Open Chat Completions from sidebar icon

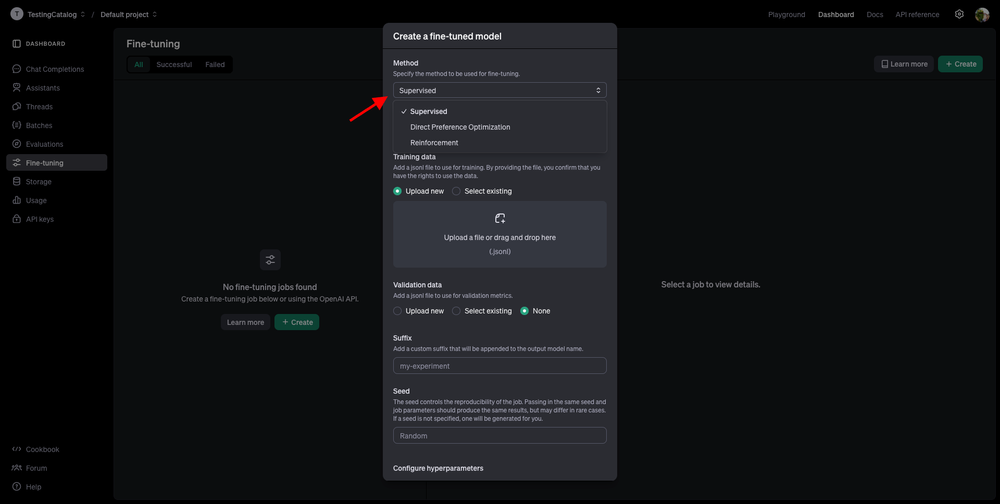click(17, 69)
